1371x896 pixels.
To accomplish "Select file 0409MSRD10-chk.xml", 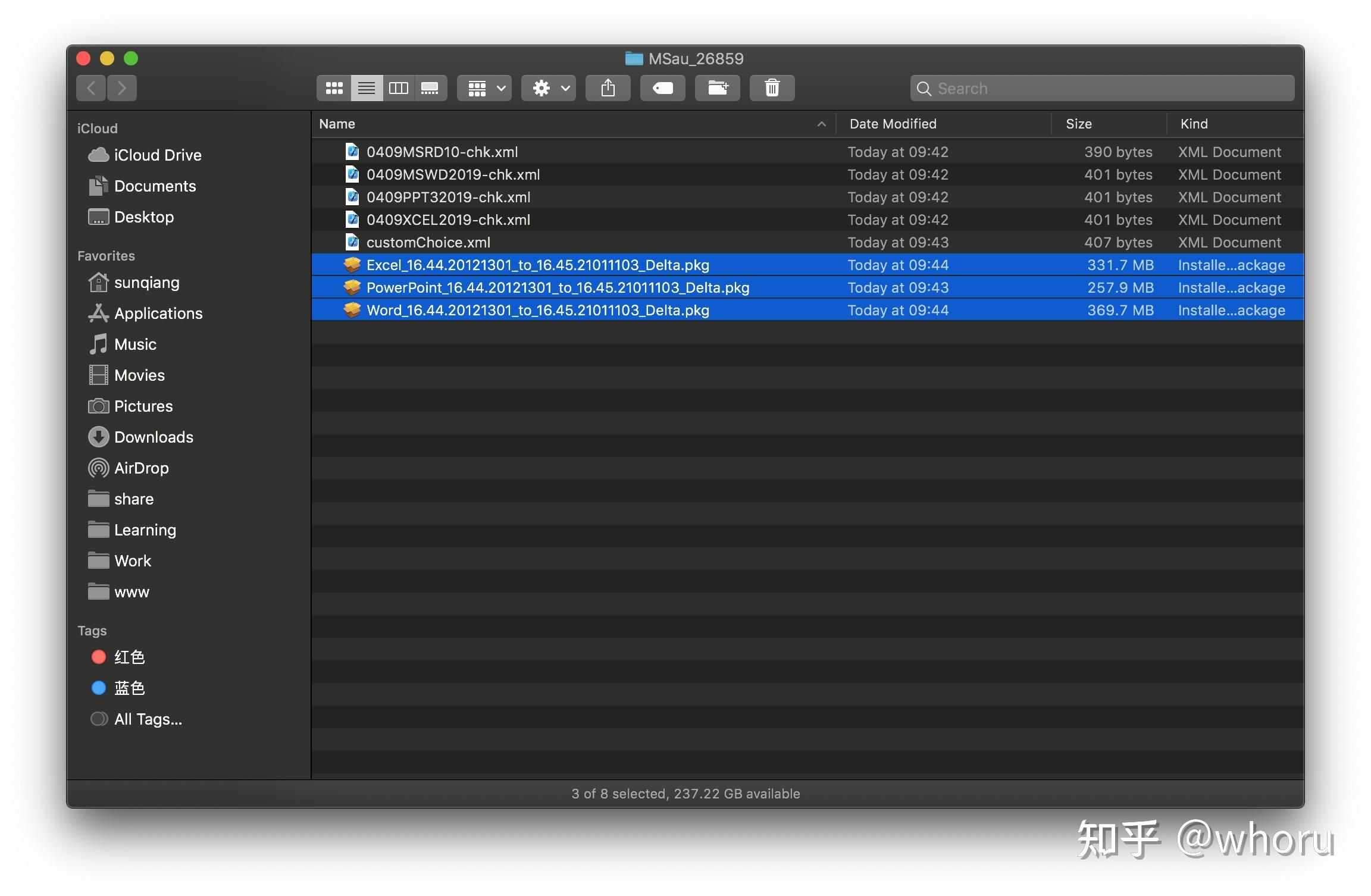I will [807, 152].
